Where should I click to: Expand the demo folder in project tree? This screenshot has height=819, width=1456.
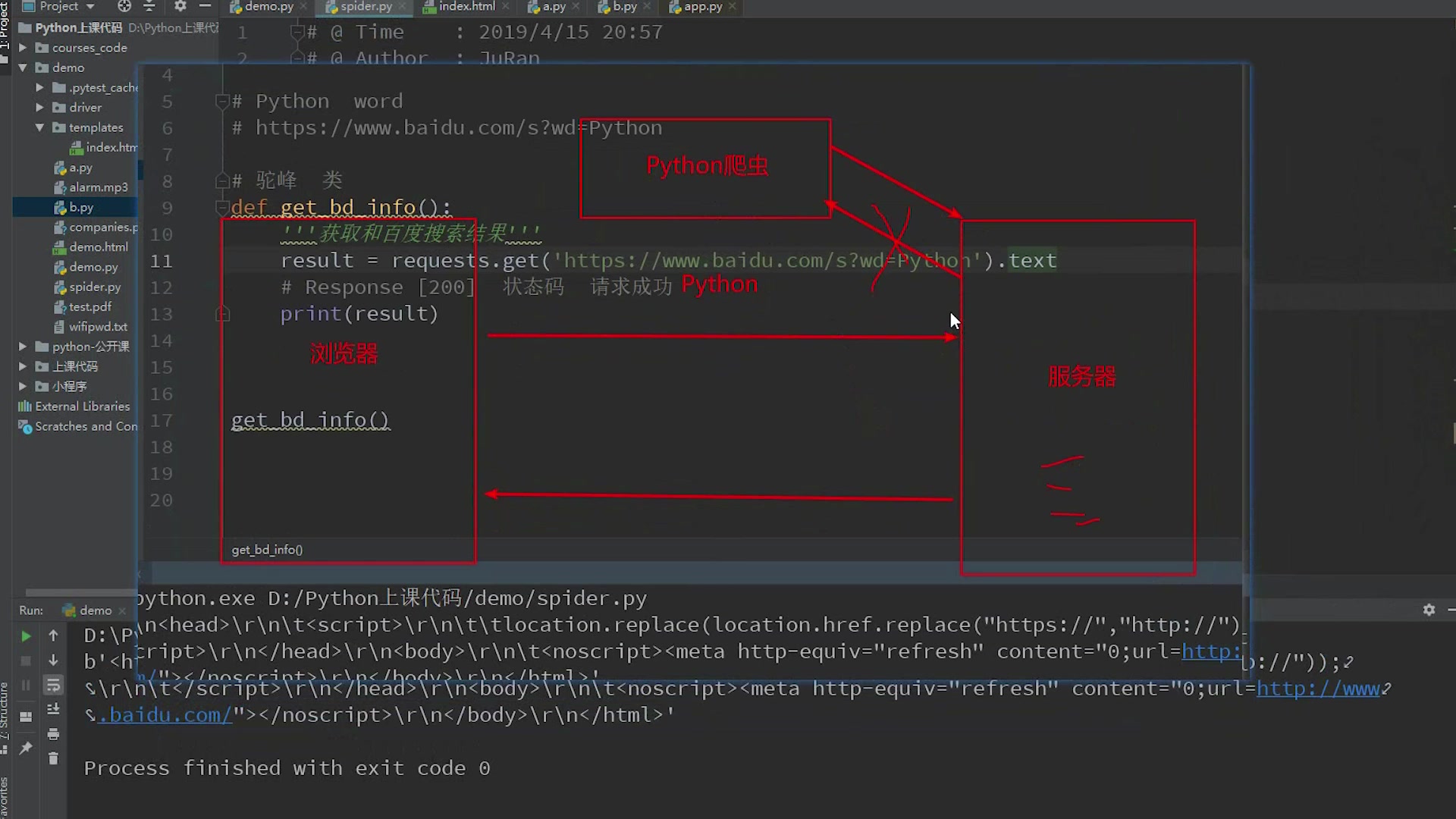[x=22, y=67]
